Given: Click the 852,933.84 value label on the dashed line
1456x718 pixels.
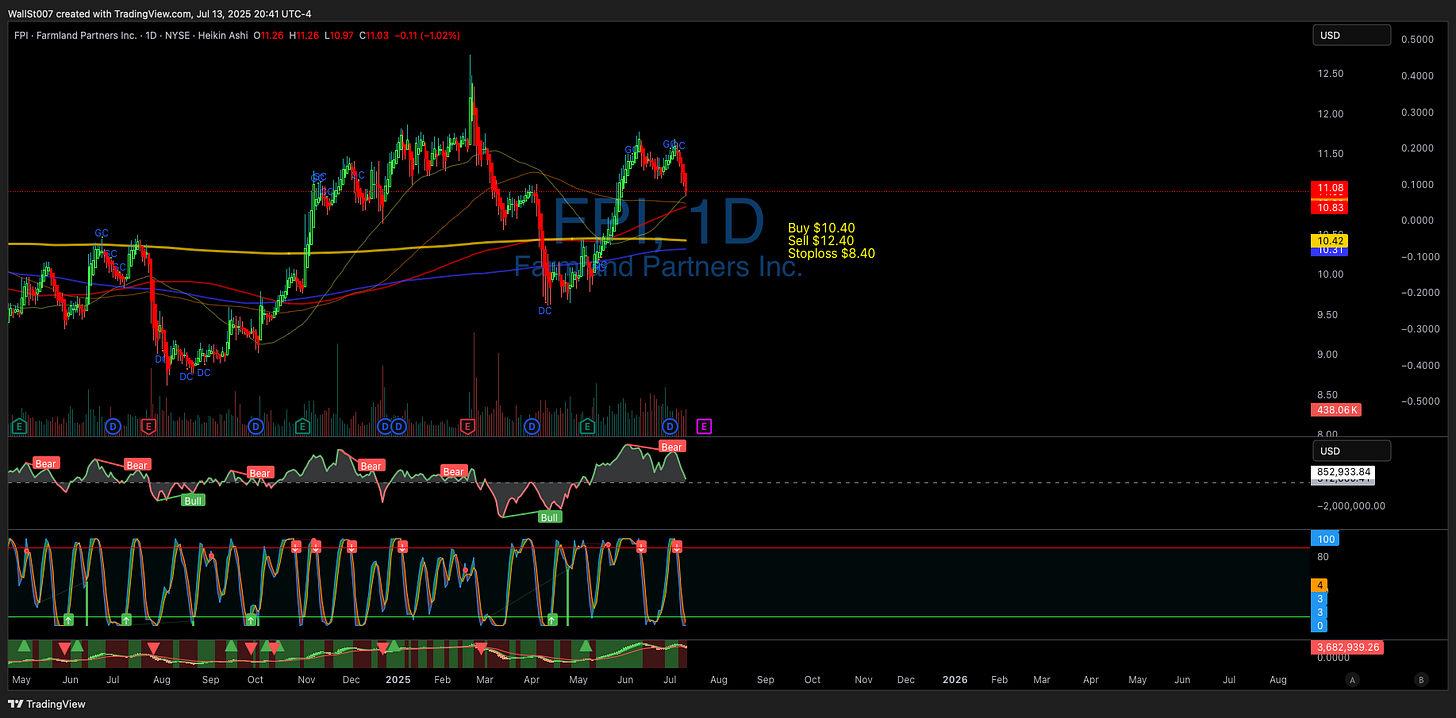Looking at the screenshot, I should click(1343, 472).
